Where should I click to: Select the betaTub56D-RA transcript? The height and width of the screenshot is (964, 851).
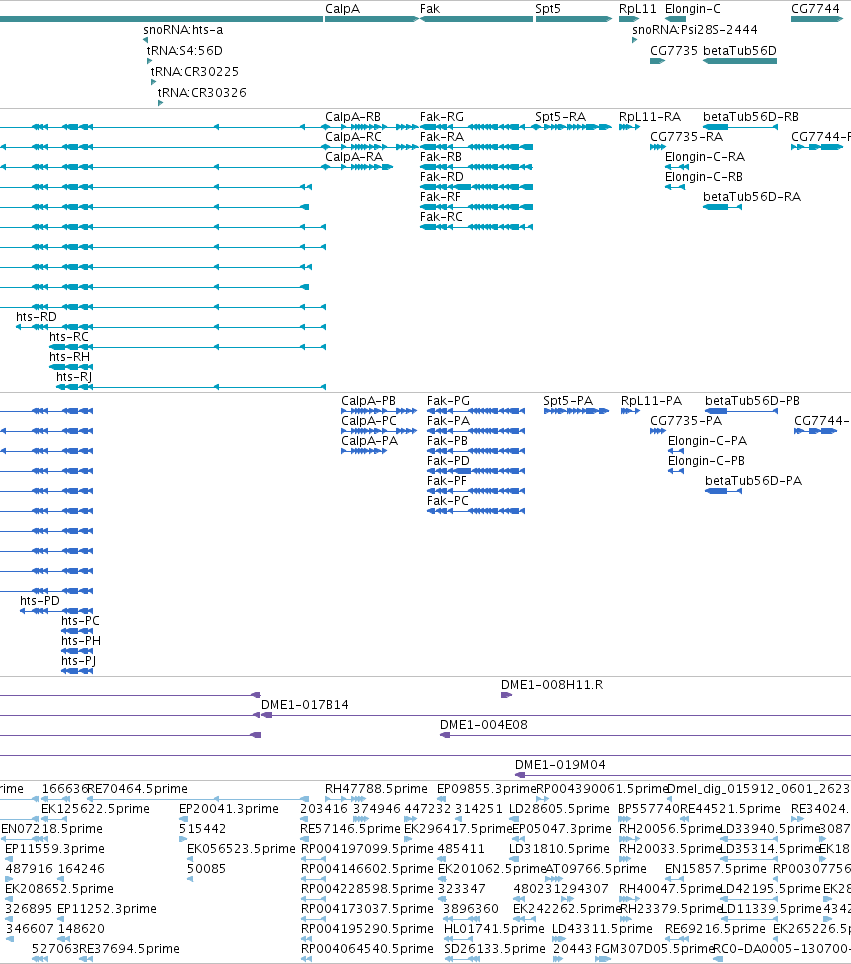[722, 207]
